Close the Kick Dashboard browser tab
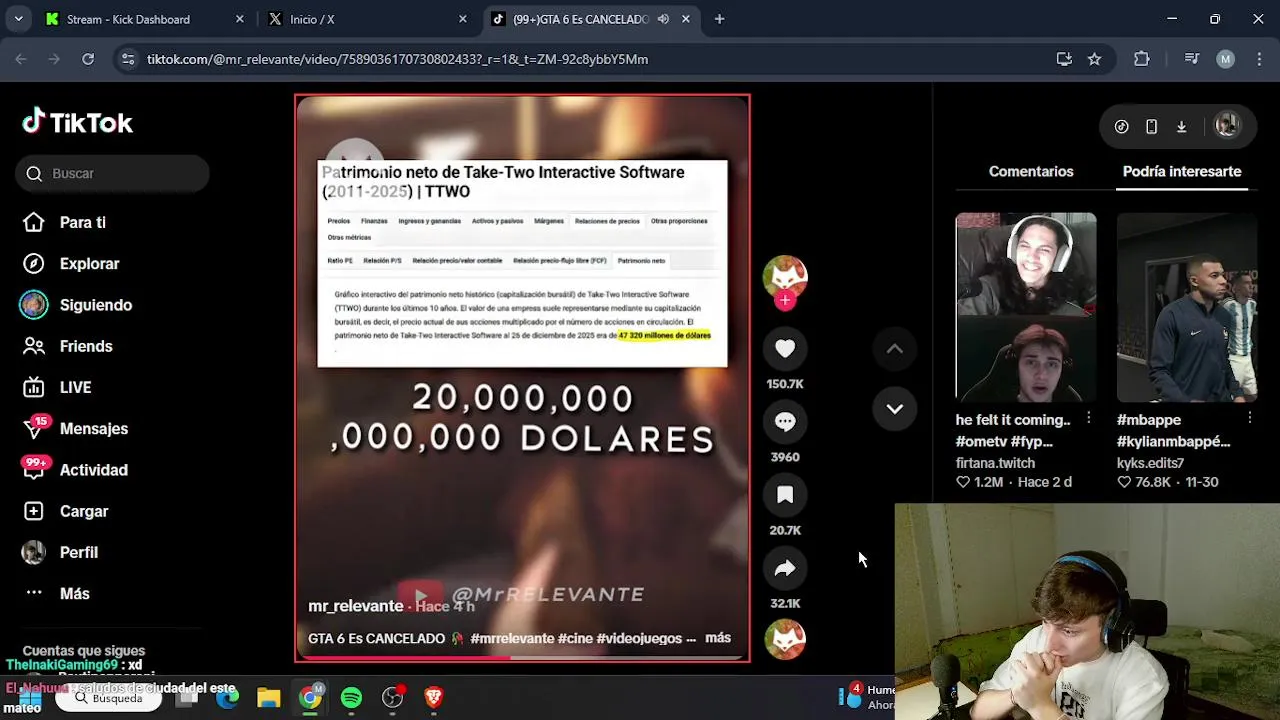The width and height of the screenshot is (1280, 720). (239, 19)
